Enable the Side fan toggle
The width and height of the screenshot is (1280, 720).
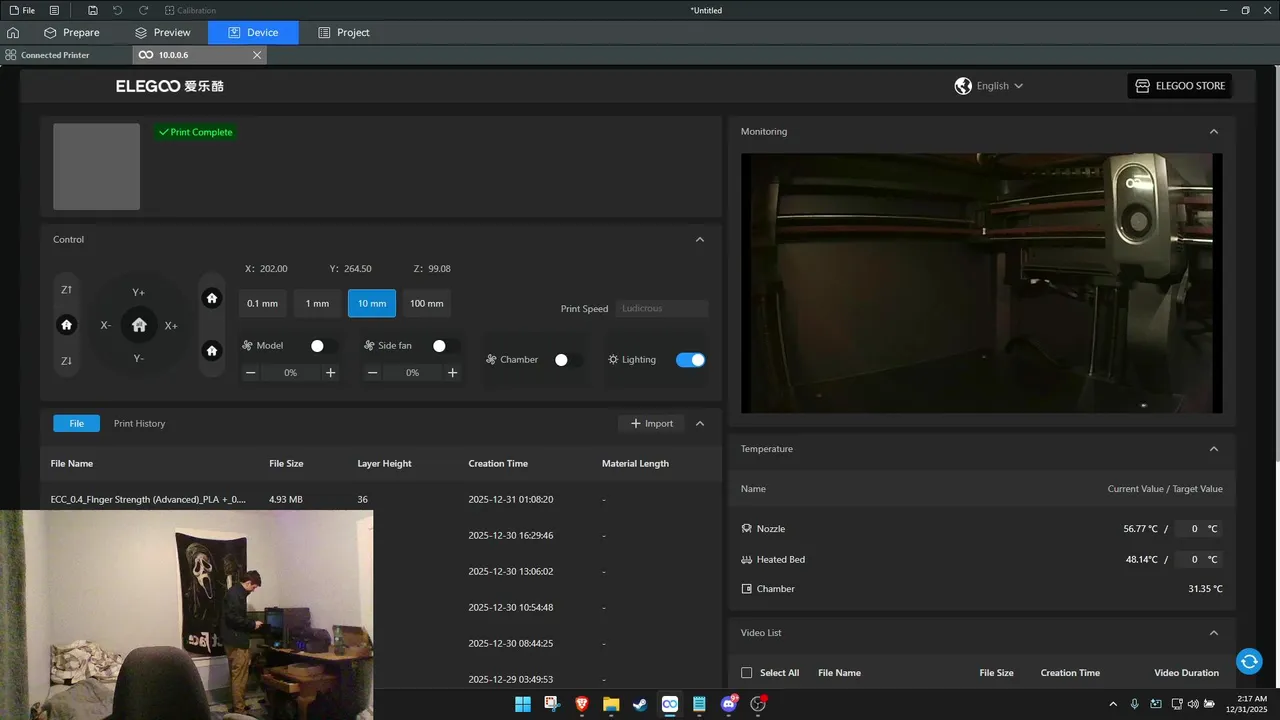(445, 346)
